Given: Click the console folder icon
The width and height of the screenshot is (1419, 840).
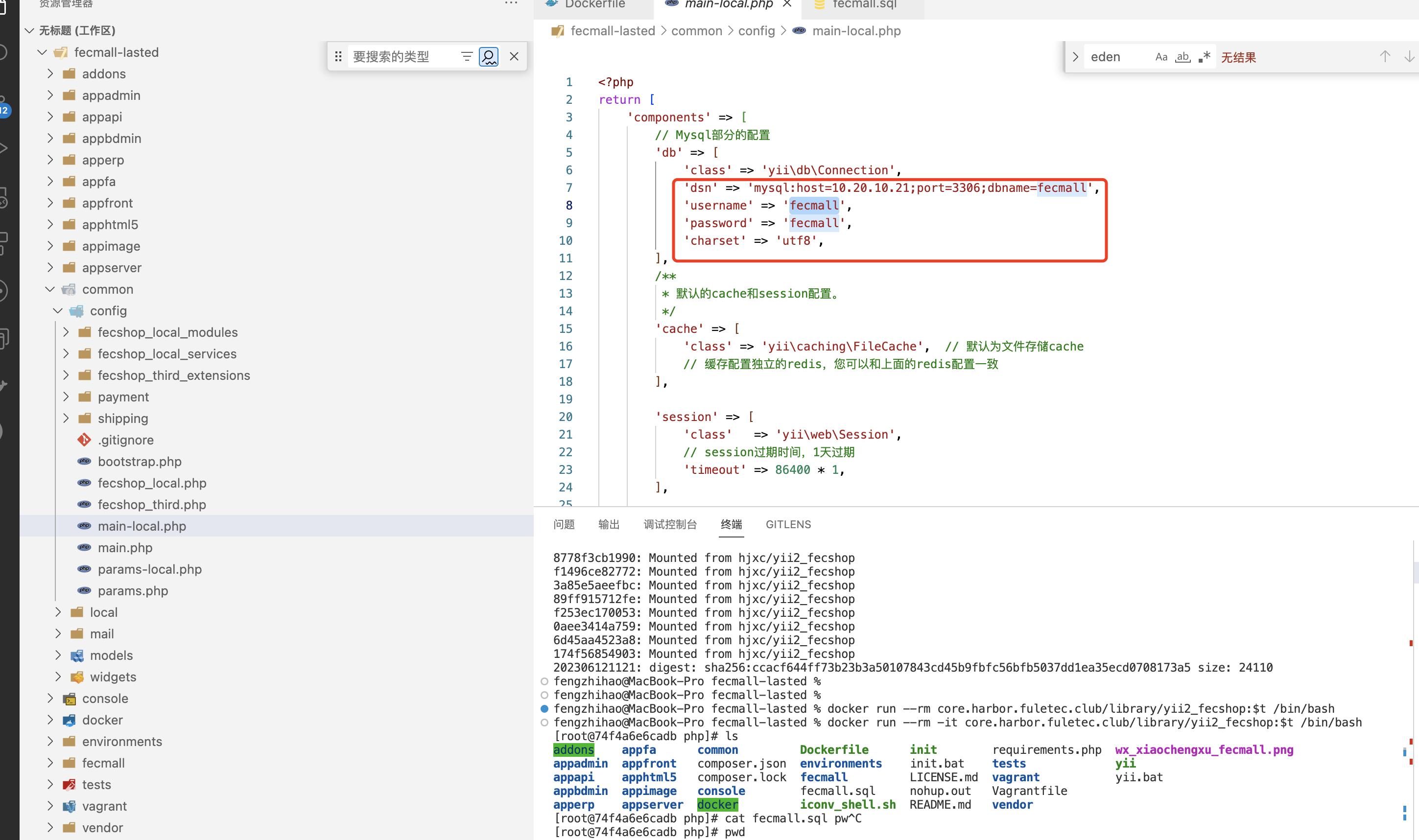Looking at the screenshot, I should click(x=69, y=699).
